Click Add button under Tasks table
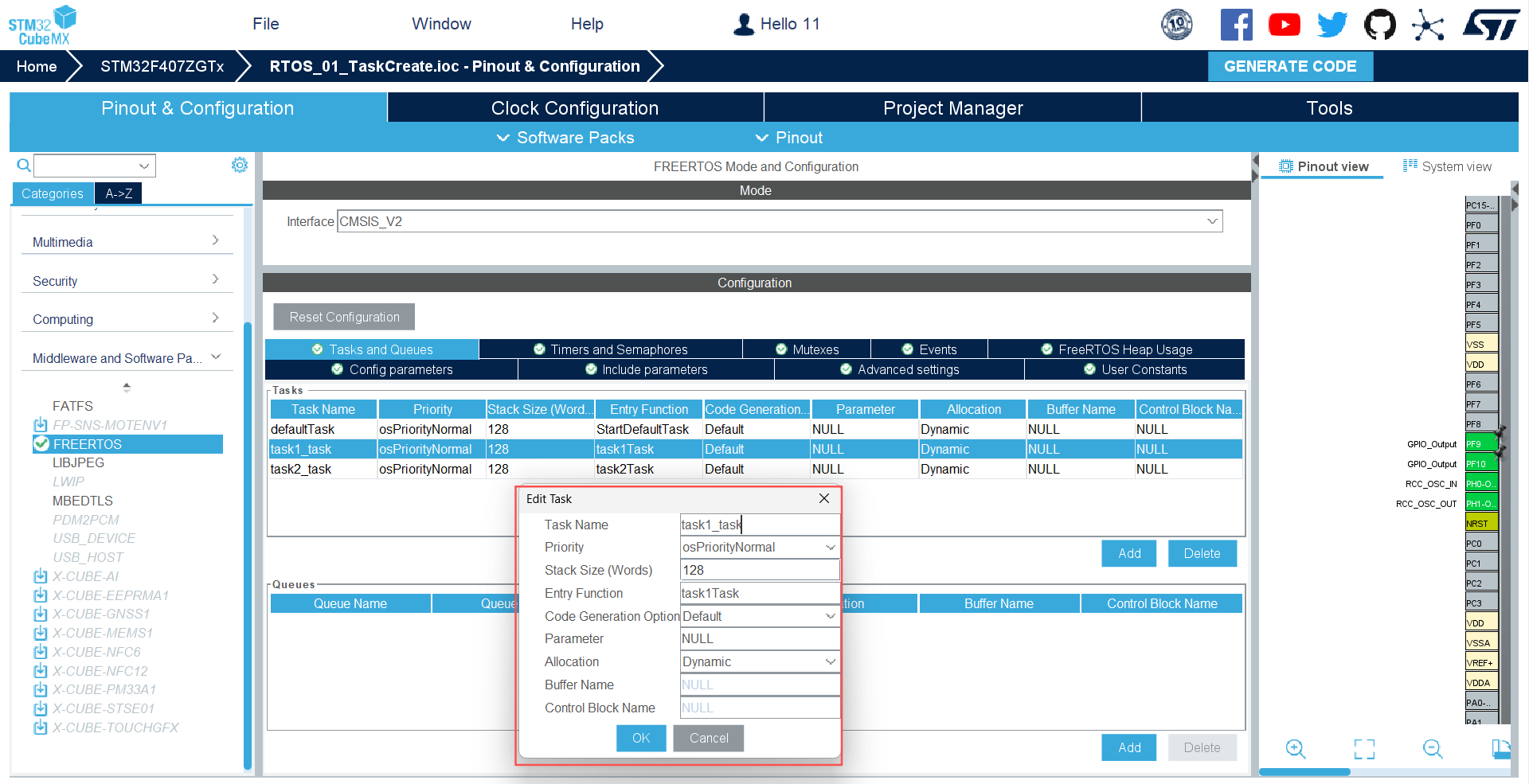This screenshot has width=1529, height=784. click(1129, 553)
